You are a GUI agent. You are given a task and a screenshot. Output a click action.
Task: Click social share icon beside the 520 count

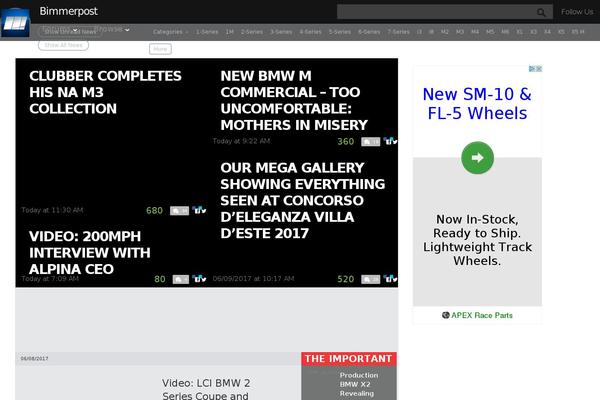pyautogui.click(x=390, y=279)
